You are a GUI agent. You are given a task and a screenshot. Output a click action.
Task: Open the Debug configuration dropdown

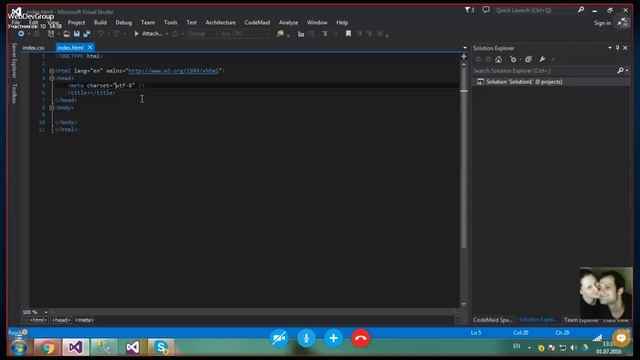pos(202,34)
